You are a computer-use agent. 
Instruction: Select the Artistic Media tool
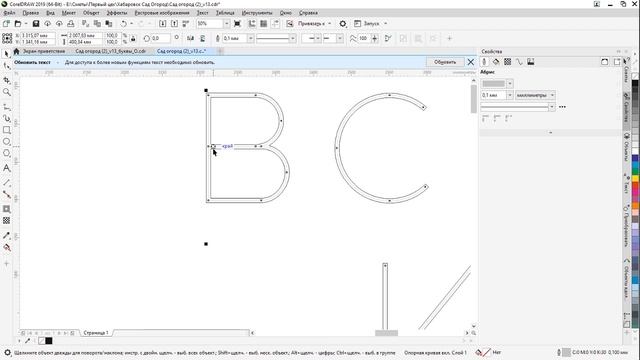click(7, 118)
